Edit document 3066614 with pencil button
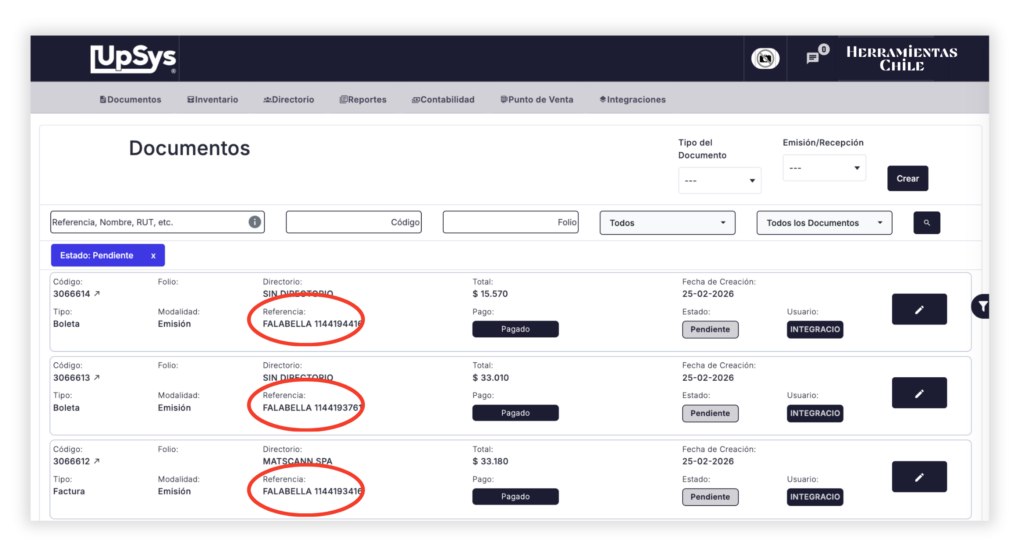Screen dimensions: 1024x558 pyautogui.click(x=918, y=310)
